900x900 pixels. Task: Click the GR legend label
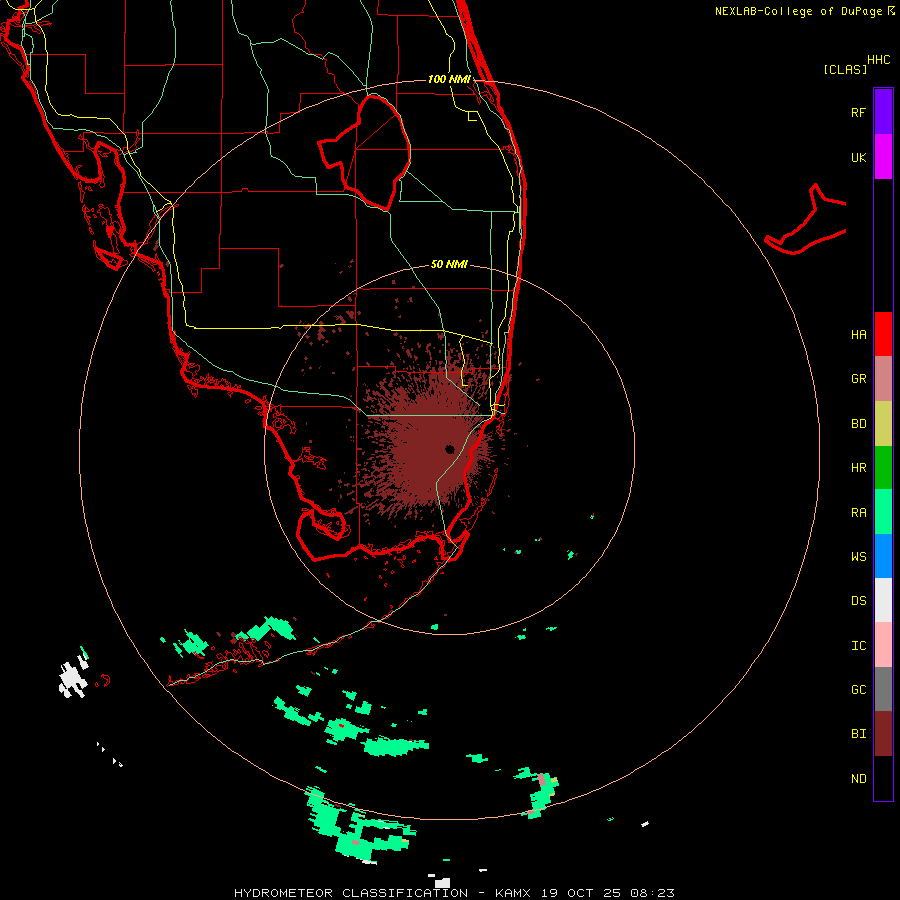(858, 379)
